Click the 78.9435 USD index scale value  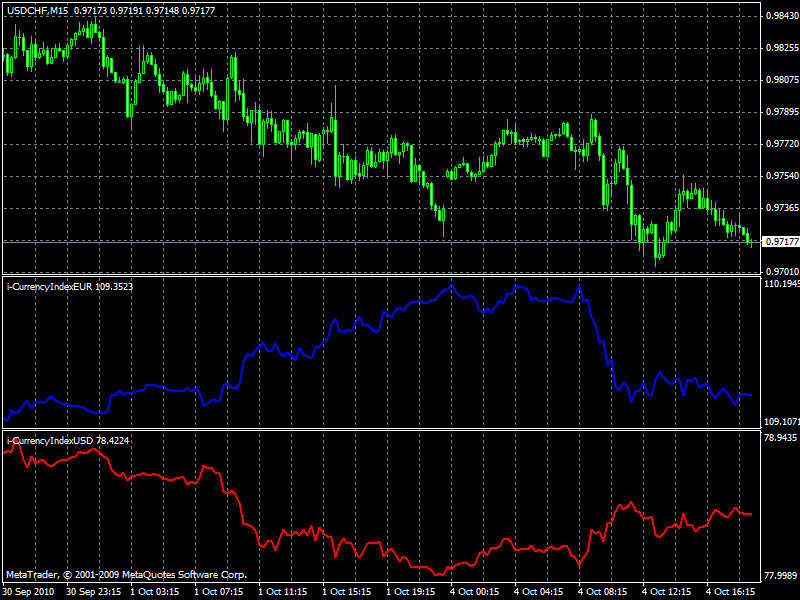[781, 438]
